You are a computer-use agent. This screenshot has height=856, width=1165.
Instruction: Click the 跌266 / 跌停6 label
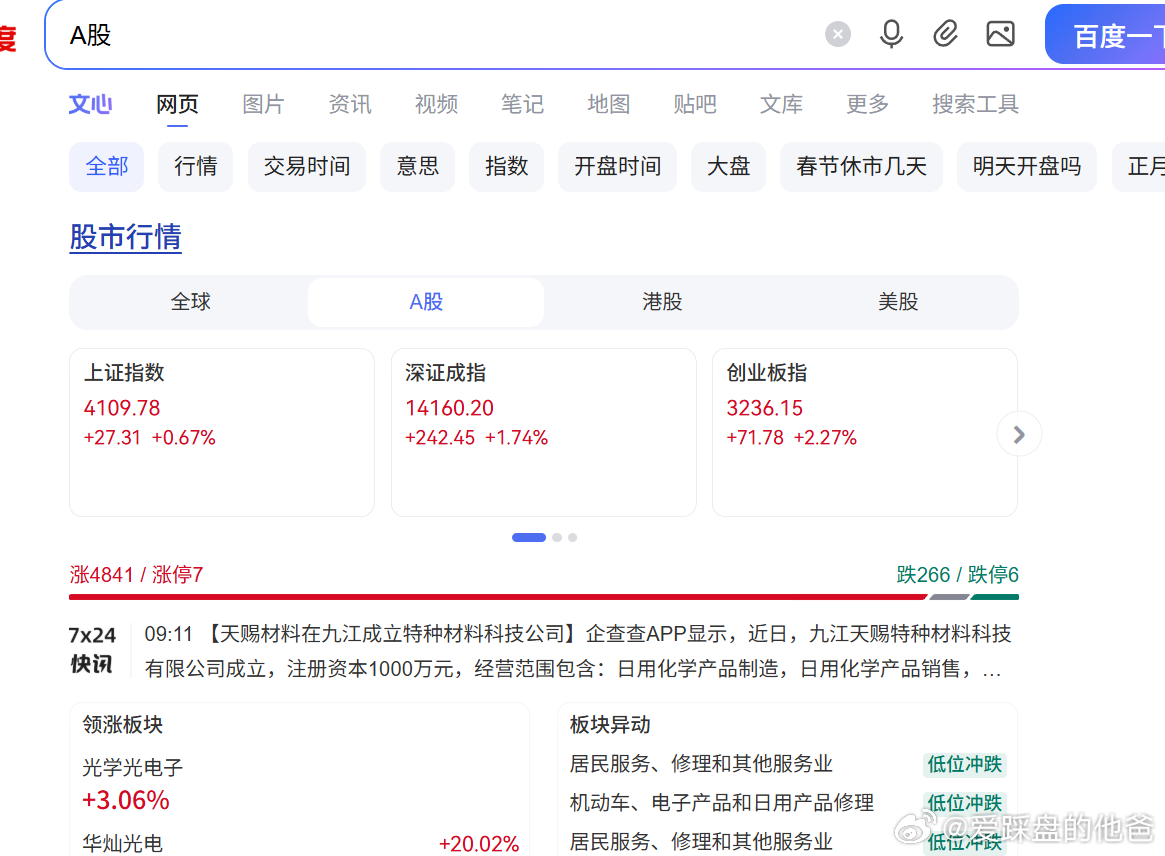pyautogui.click(x=957, y=574)
